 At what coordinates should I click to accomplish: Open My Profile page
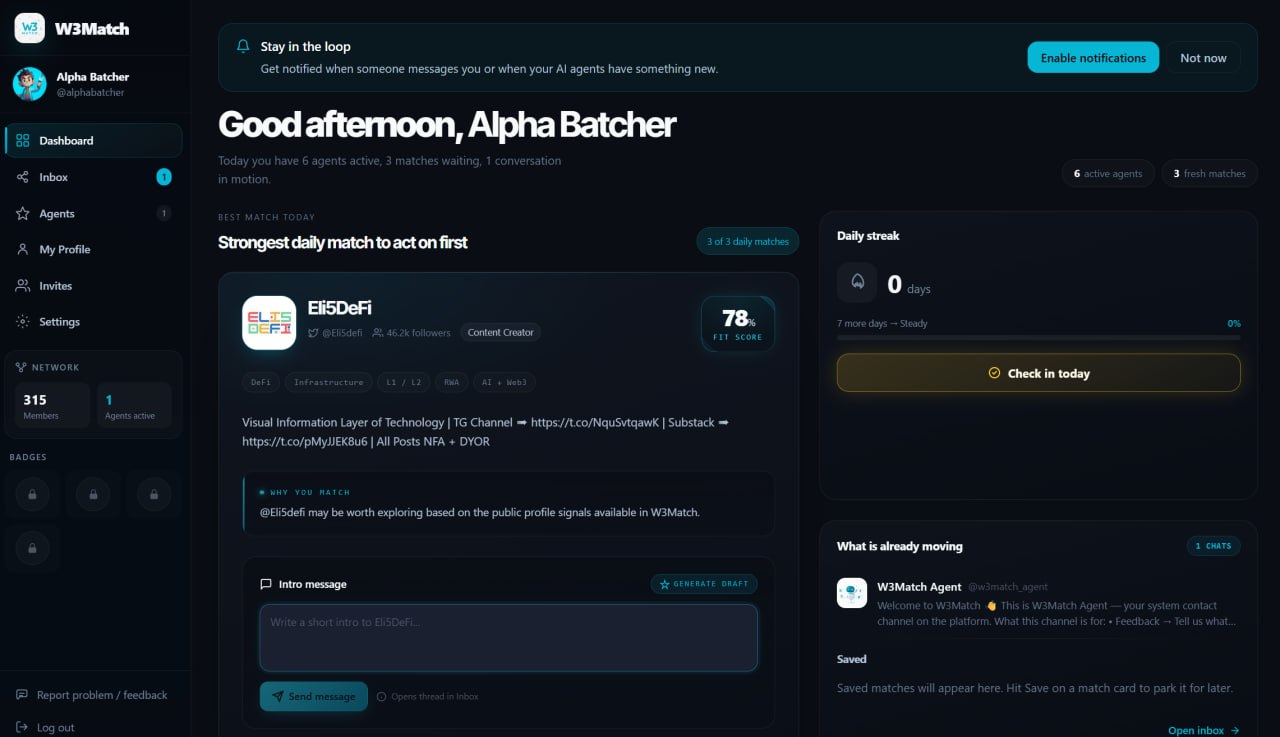[94, 249]
